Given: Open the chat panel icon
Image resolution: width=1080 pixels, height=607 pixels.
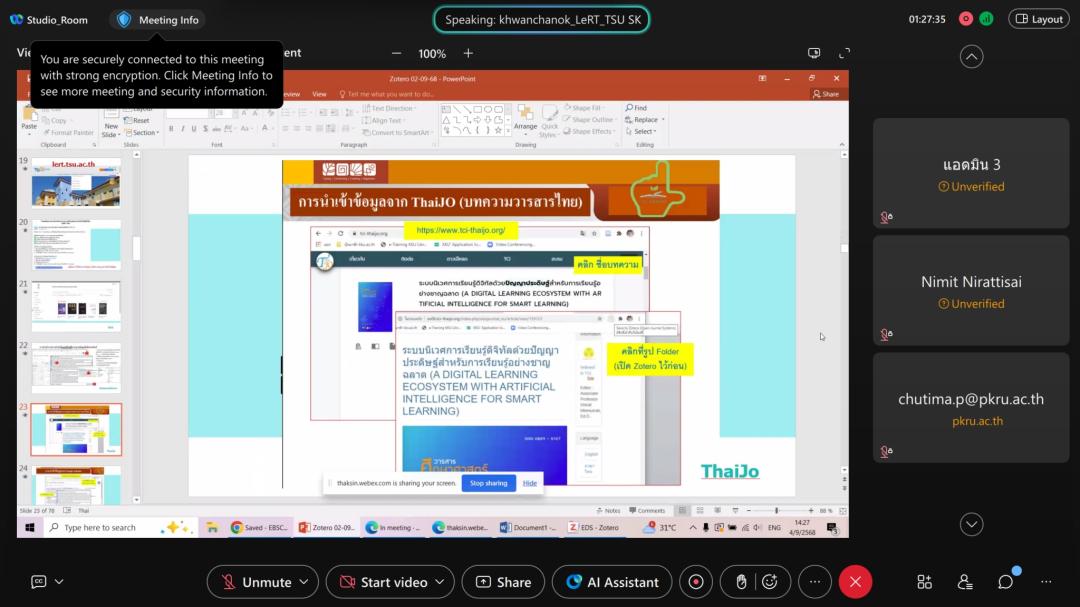Looking at the screenshot, I should (1005, 582).
